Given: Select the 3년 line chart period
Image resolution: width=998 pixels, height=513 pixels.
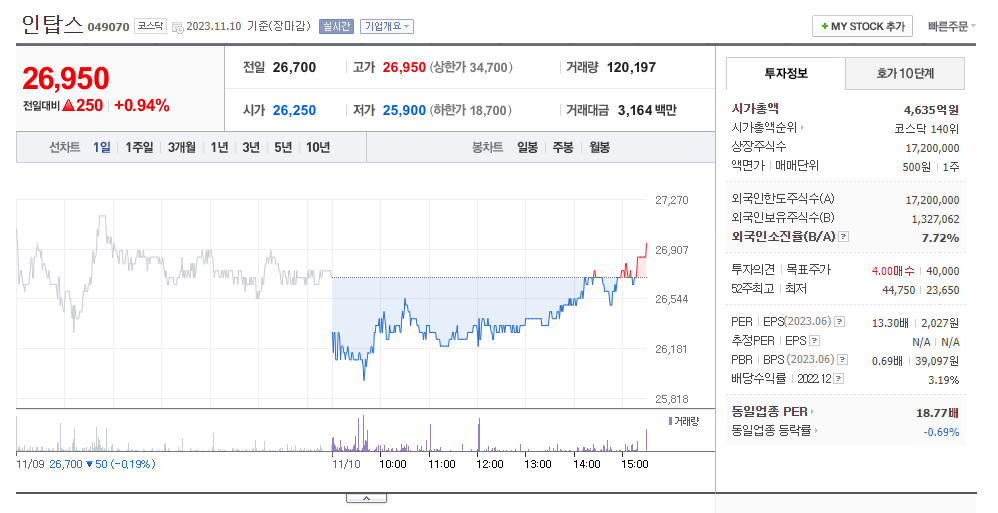Looking at the screenshot, I should coord(251,147).
